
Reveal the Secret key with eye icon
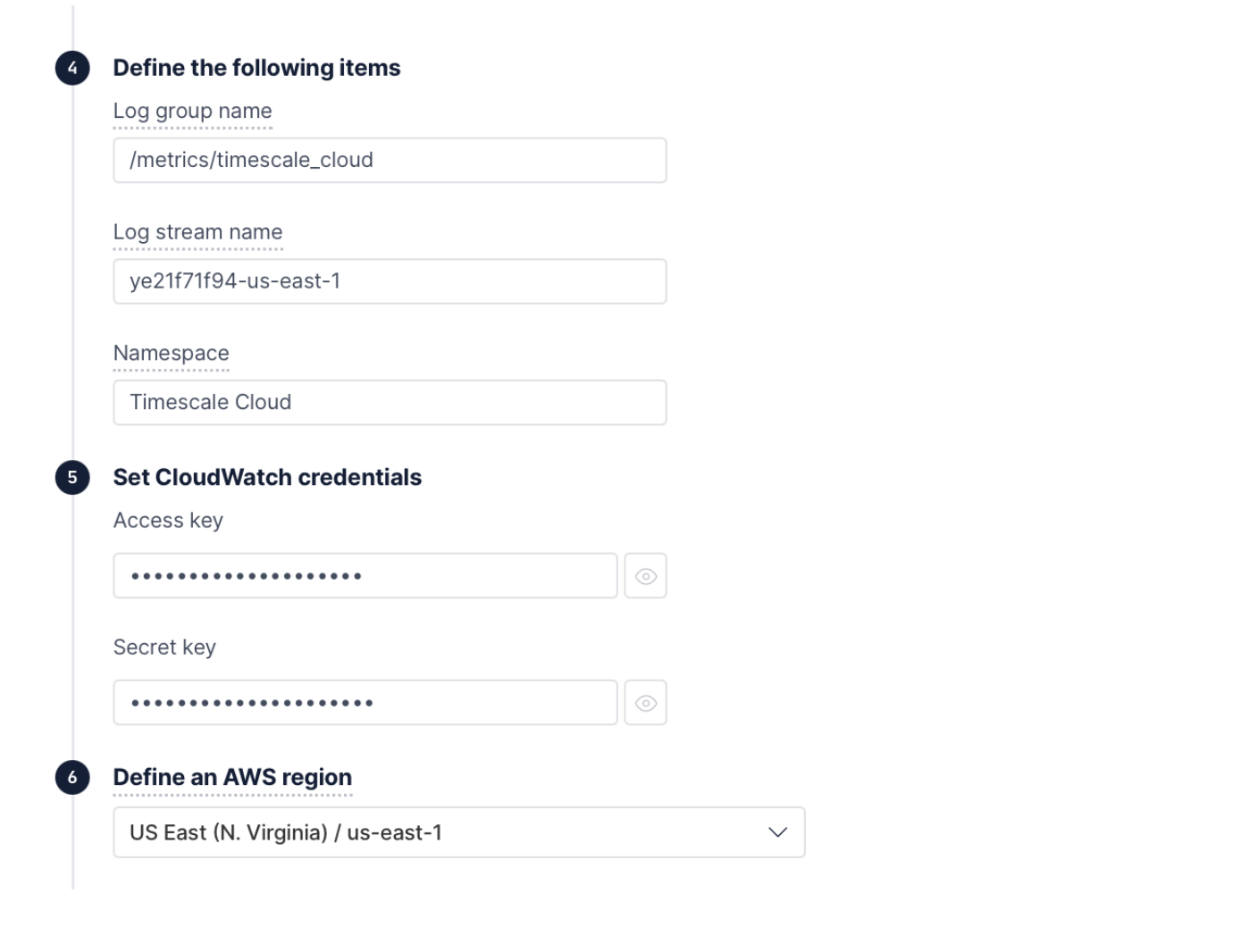coord(645,703)
